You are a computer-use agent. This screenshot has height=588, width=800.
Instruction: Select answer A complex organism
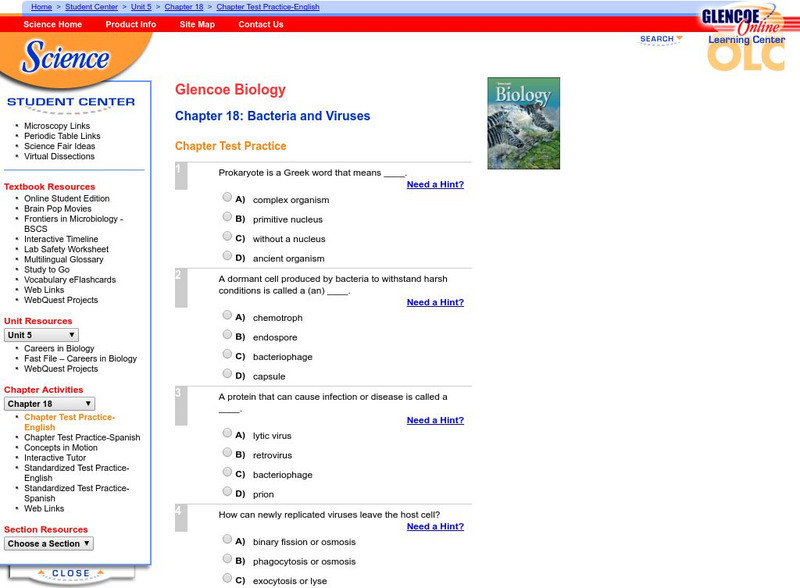(x=227, y=197)
